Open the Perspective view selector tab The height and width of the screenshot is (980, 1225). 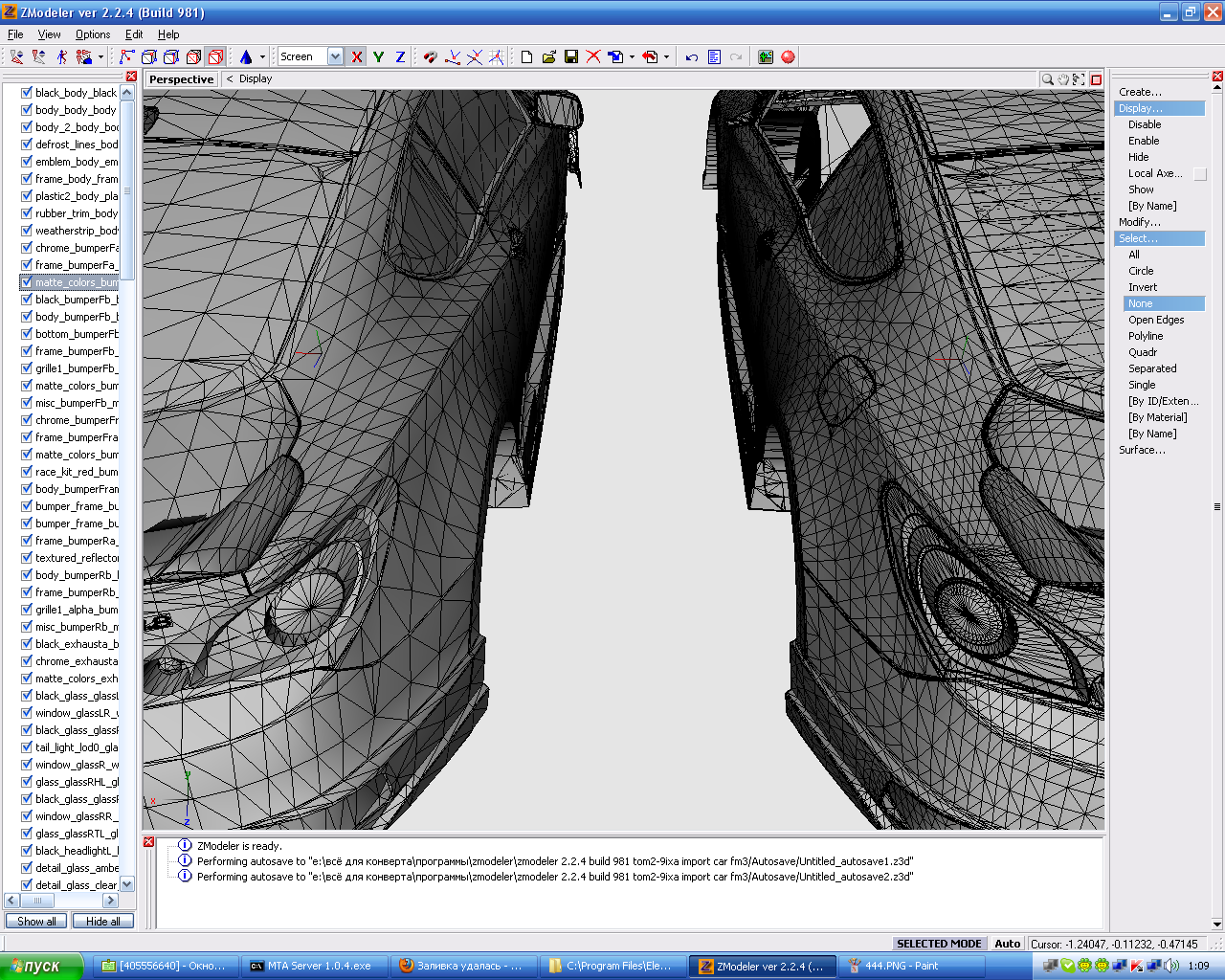[x=181, y=79]
